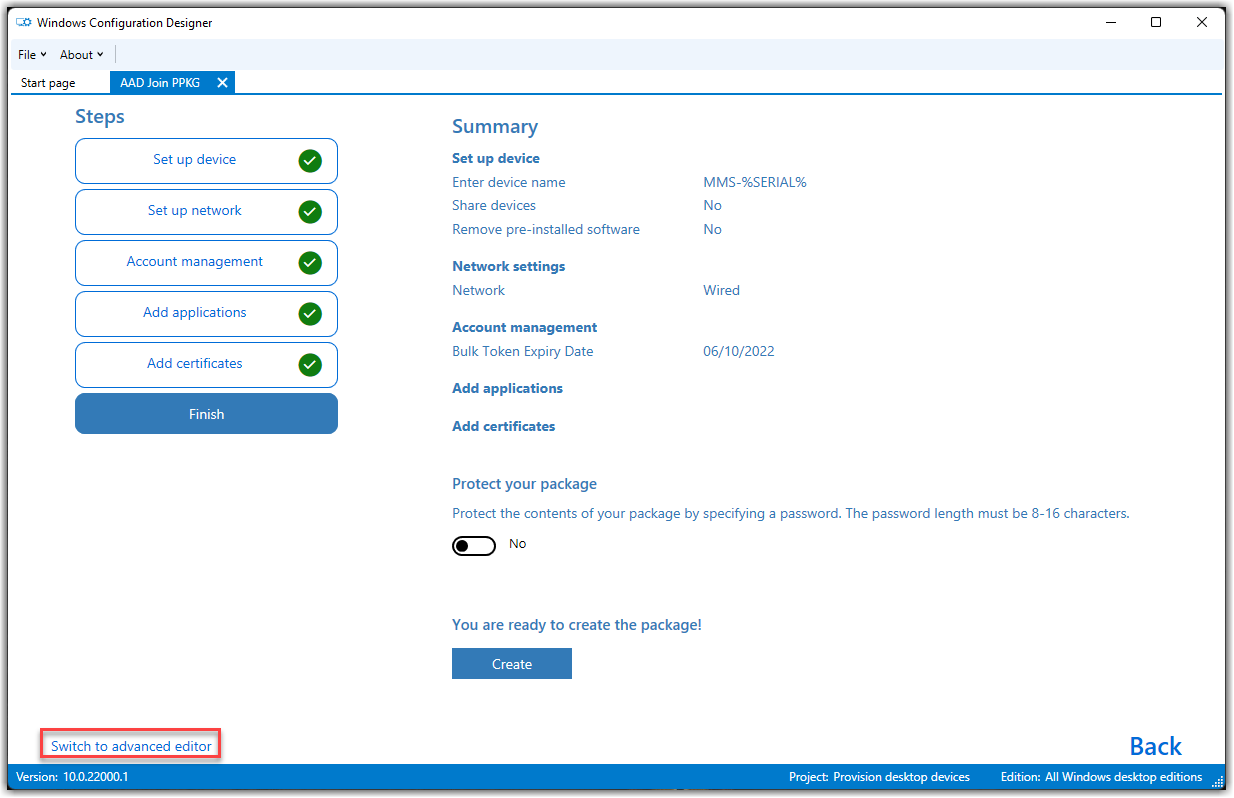Click Project: Provision desktop devices status text
This screenshot has height=798, width=1234.
point(879,777)
